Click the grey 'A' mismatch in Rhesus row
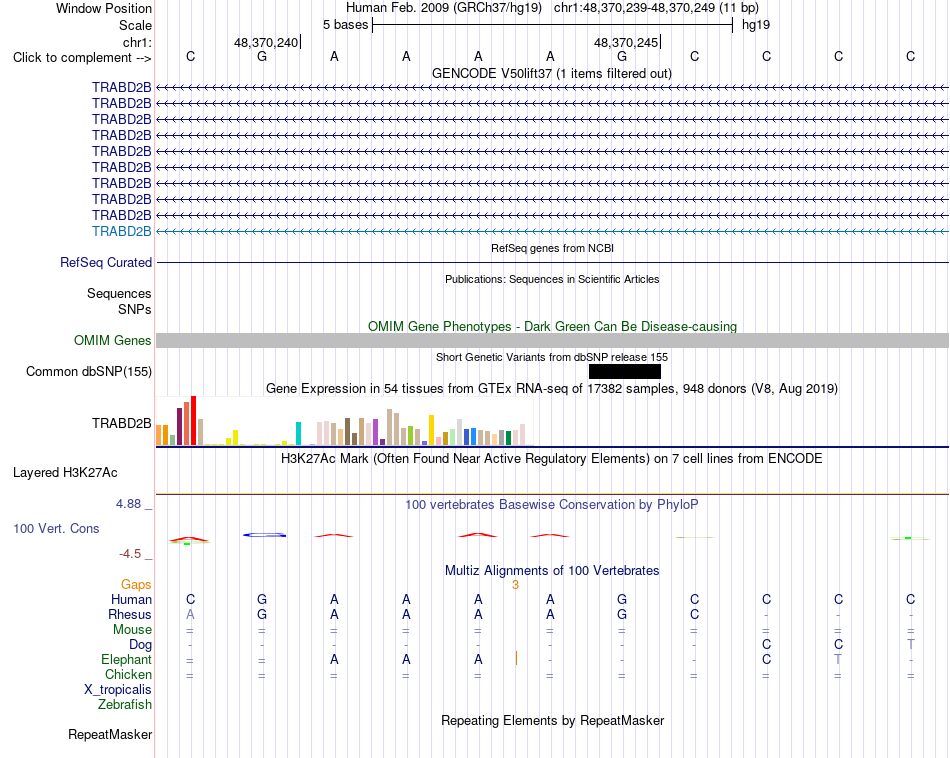950x758 pixels. click(190, 614)
